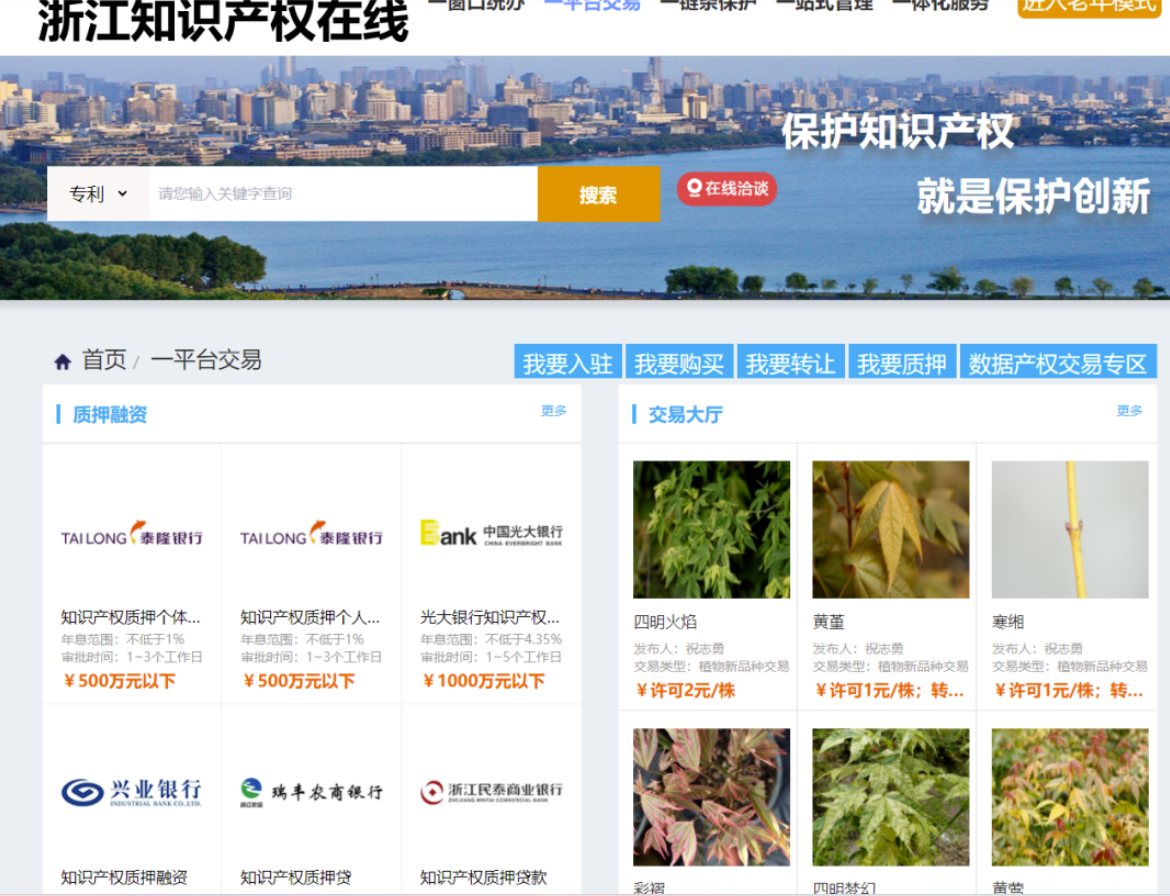Open 四明火焰 listing title
This screenshot has height=896, width=1170.
coord(665,621)
